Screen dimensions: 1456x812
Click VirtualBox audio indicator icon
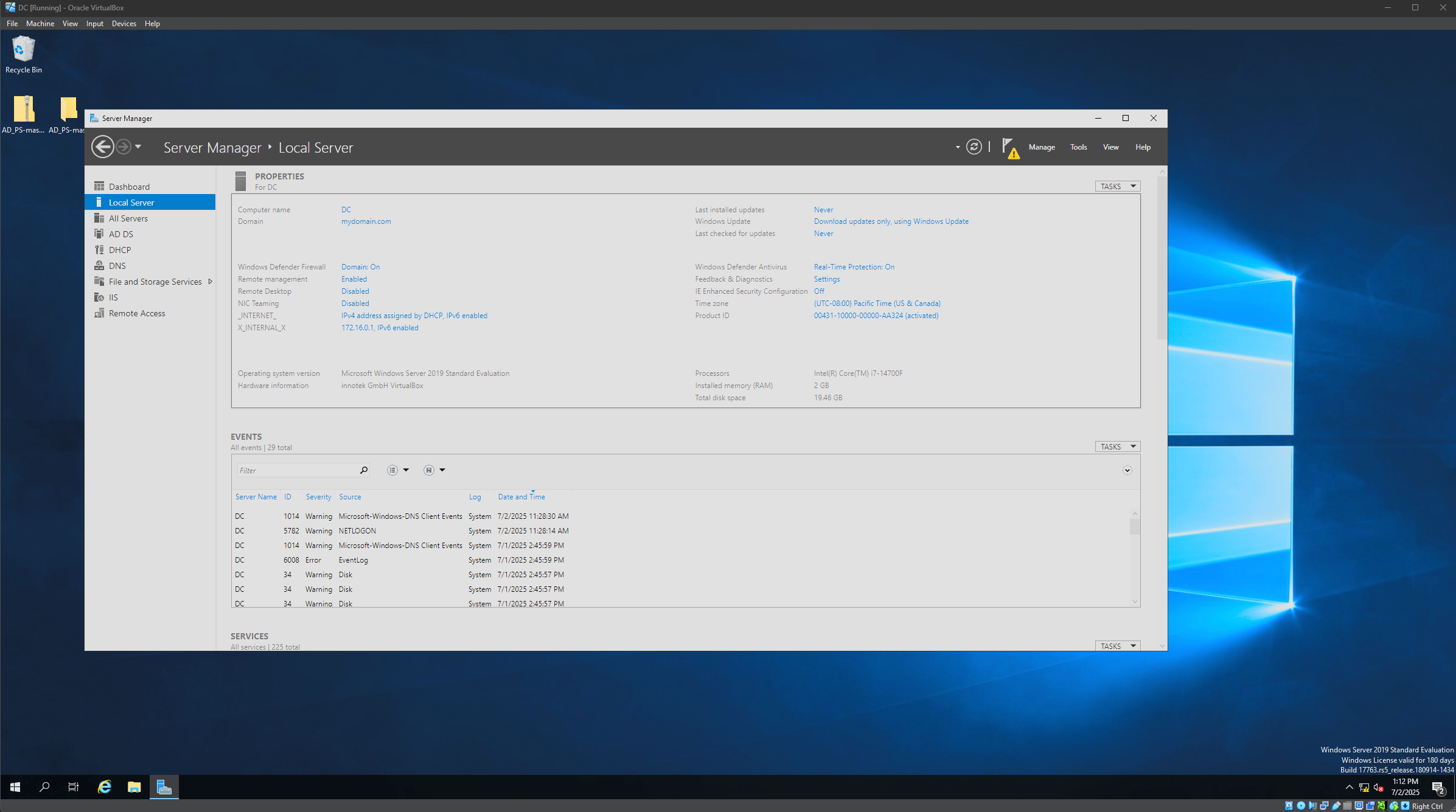[x=1312, y=806]
